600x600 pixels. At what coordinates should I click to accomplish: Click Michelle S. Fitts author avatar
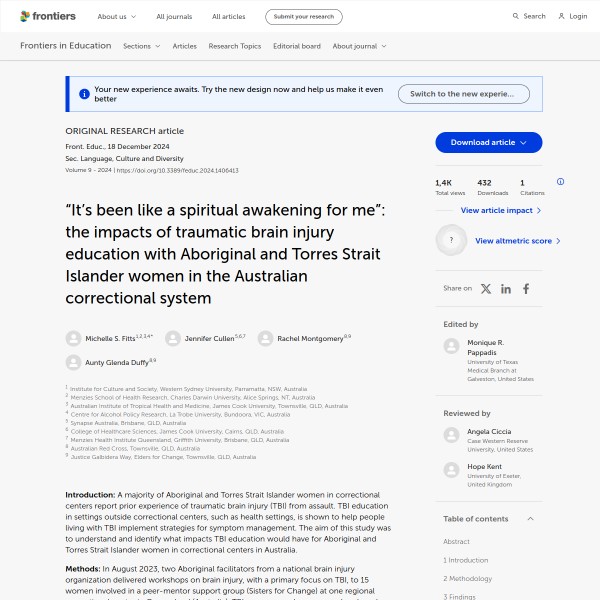73,338
